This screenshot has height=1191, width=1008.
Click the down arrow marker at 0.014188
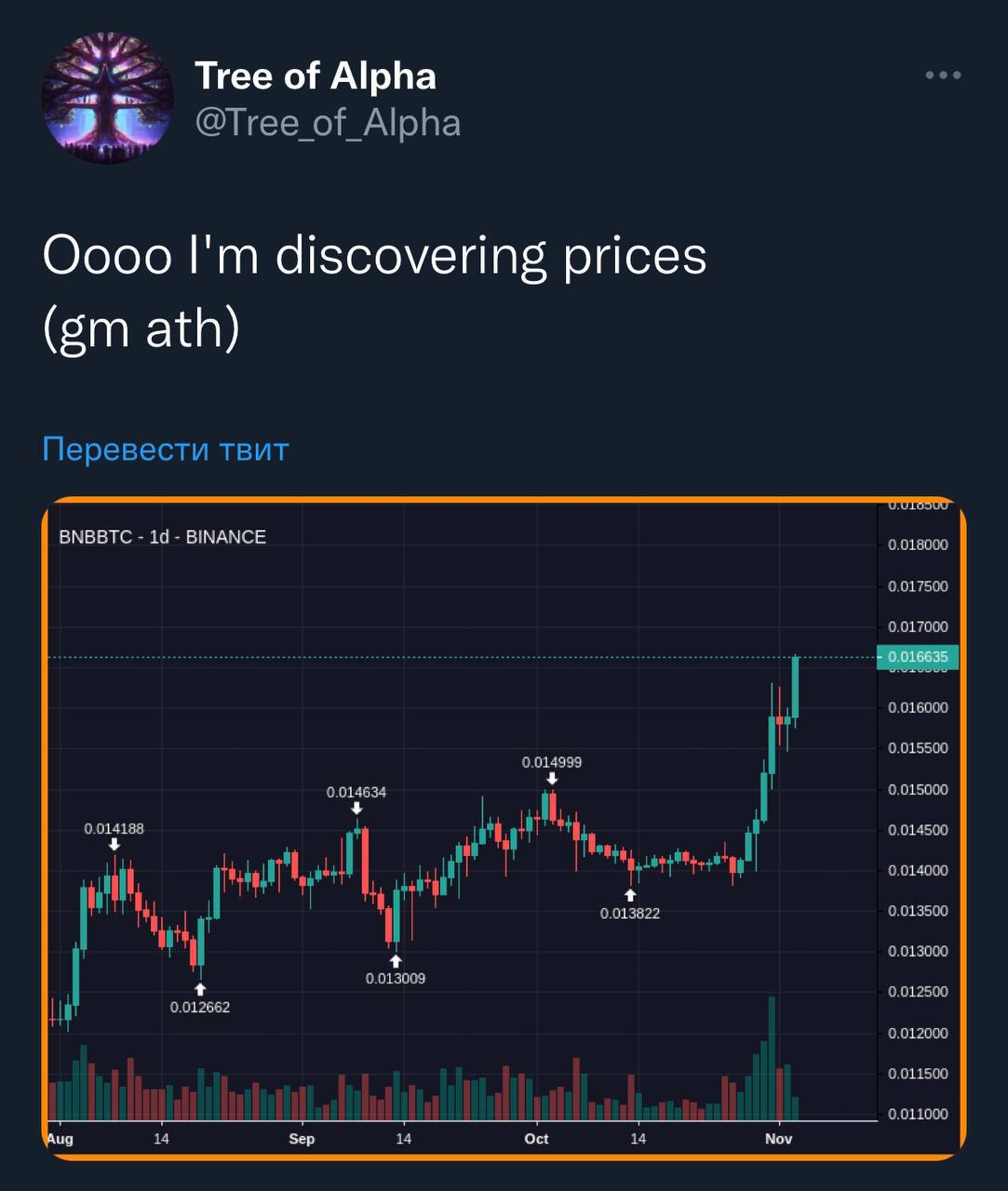114,844
